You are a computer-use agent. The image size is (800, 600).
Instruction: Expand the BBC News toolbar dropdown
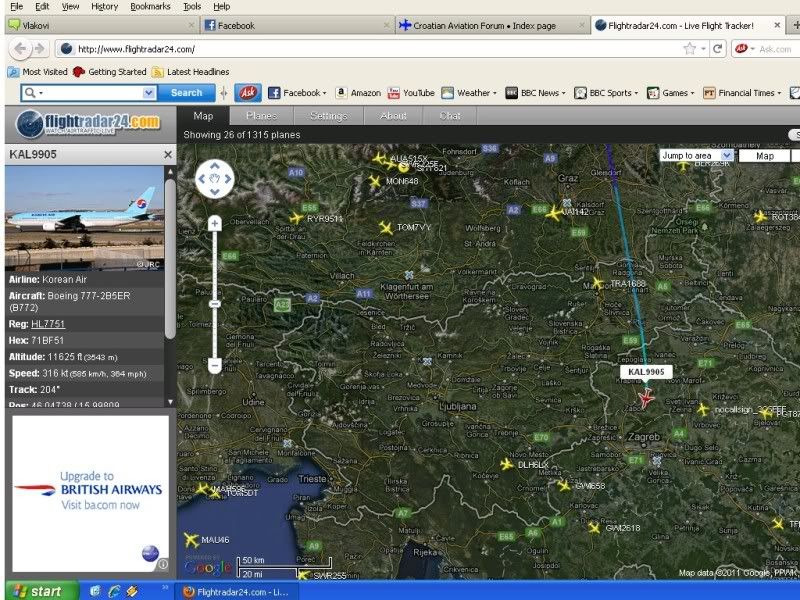pos(563,93)
